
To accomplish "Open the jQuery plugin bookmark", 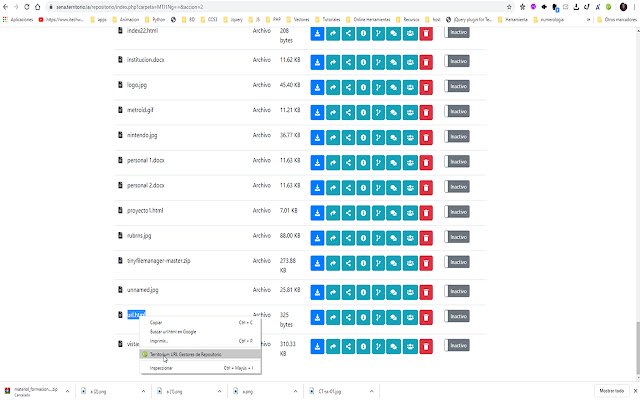I will [x=469, y=19].
